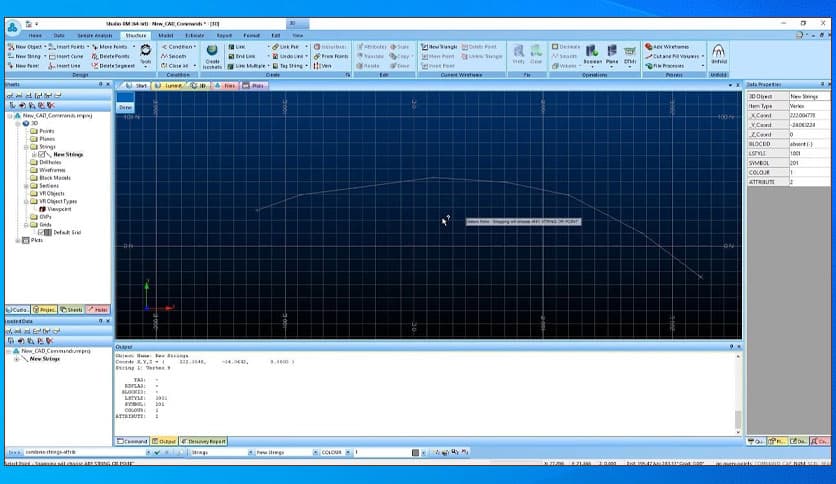Click the Tag String tool
Viewport: 836px width, 484px height.
pos(287,66)
